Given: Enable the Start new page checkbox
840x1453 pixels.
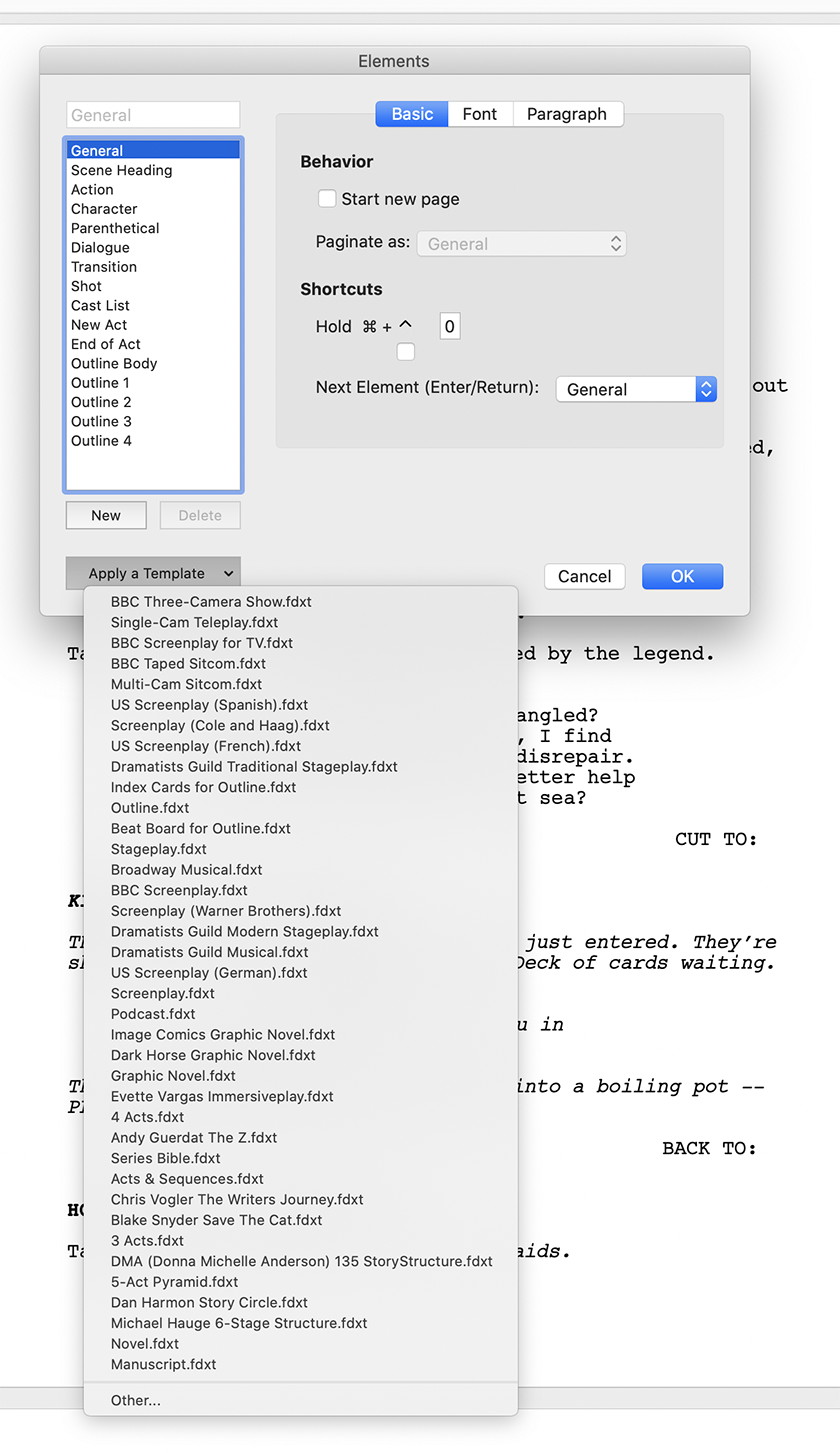Looking at the screenshot, I should 327,199.
